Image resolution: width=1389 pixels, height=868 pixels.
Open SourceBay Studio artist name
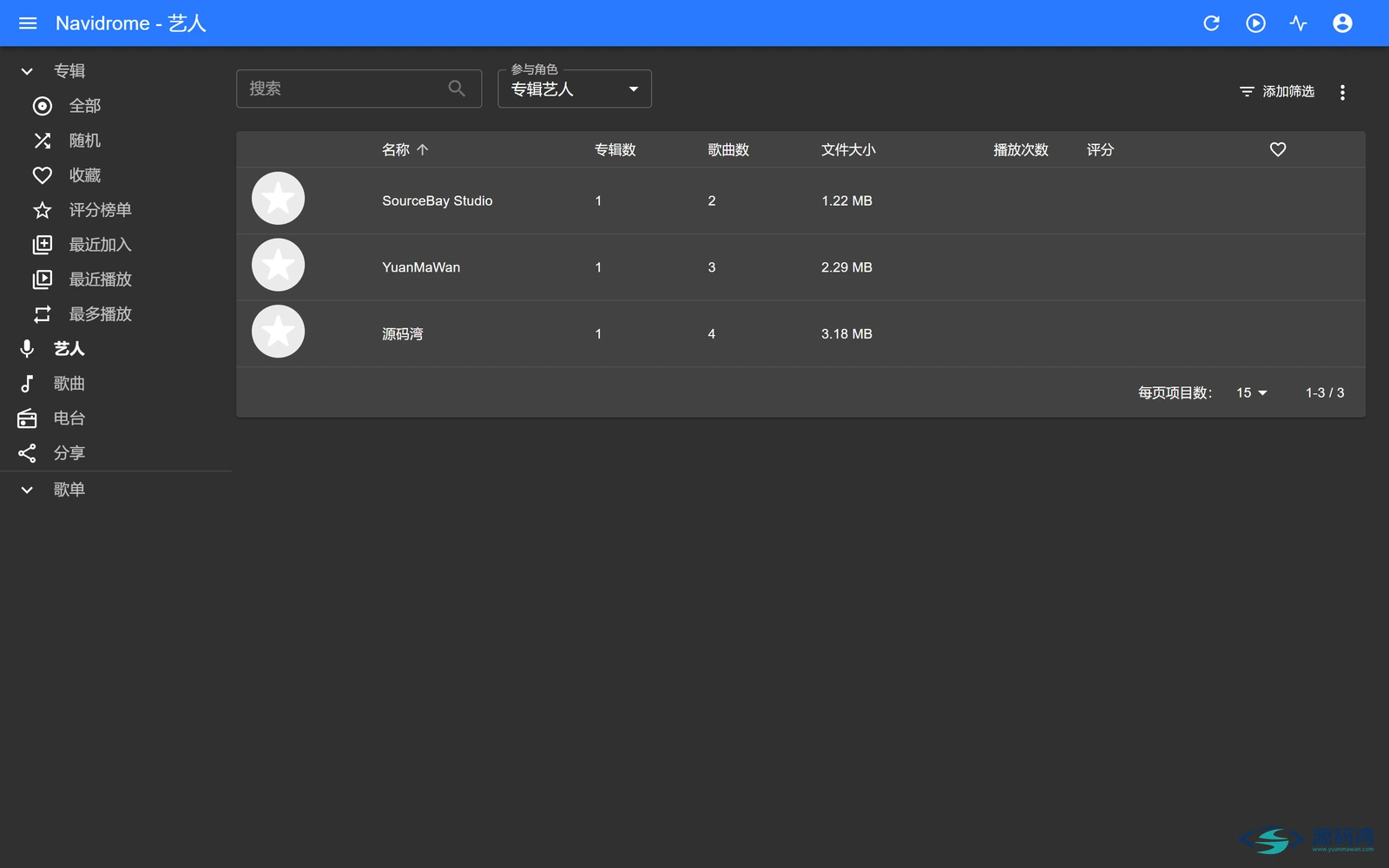tap(438, 201)
